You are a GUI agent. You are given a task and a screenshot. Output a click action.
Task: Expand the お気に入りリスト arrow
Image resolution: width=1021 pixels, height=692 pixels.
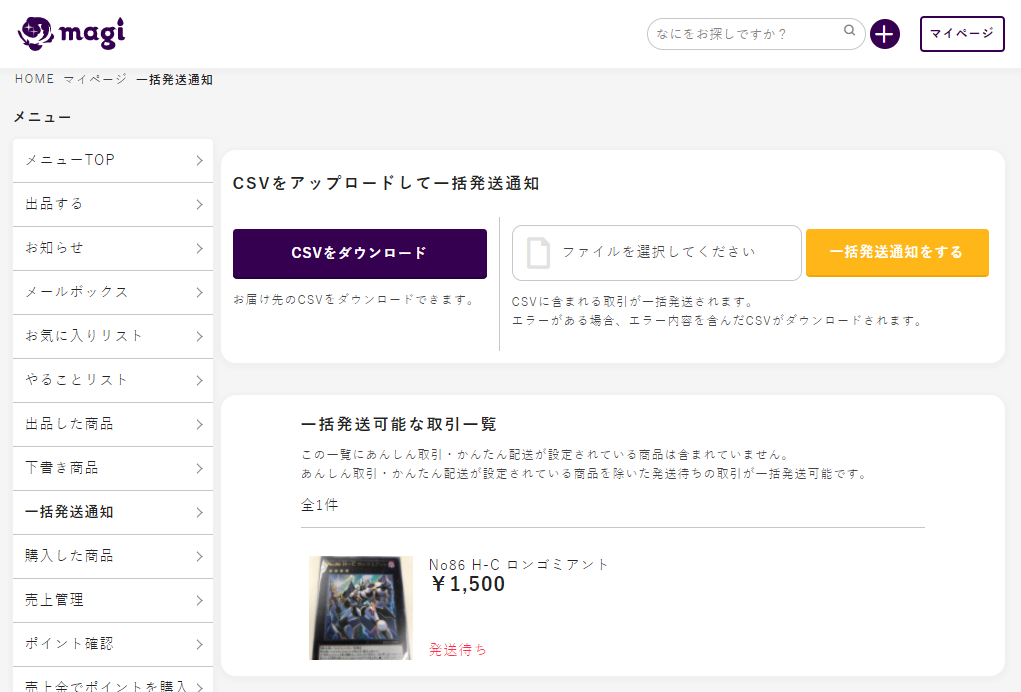pos(199,337)
